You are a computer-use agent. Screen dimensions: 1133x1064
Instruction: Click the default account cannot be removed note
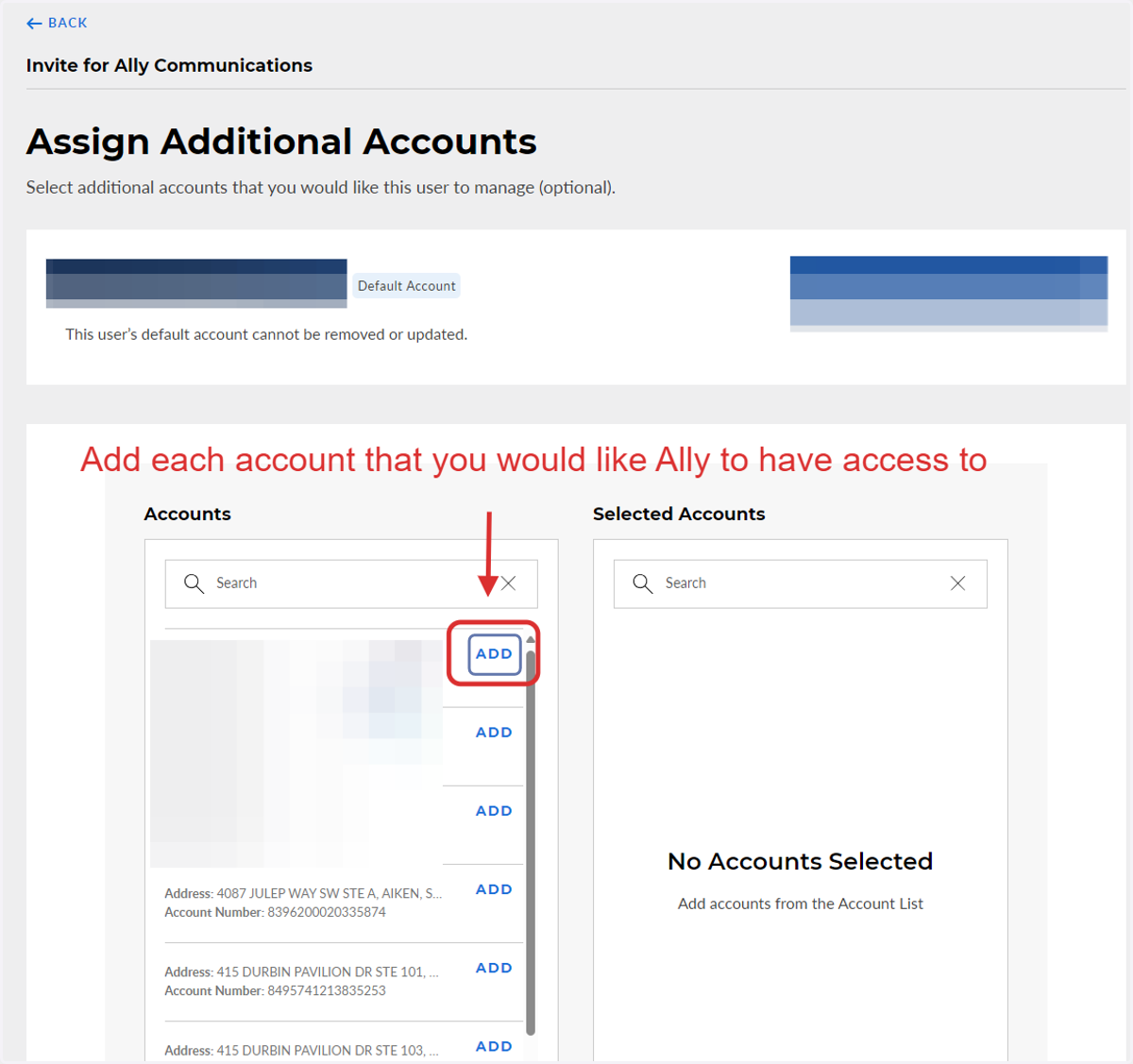(266, 334)
